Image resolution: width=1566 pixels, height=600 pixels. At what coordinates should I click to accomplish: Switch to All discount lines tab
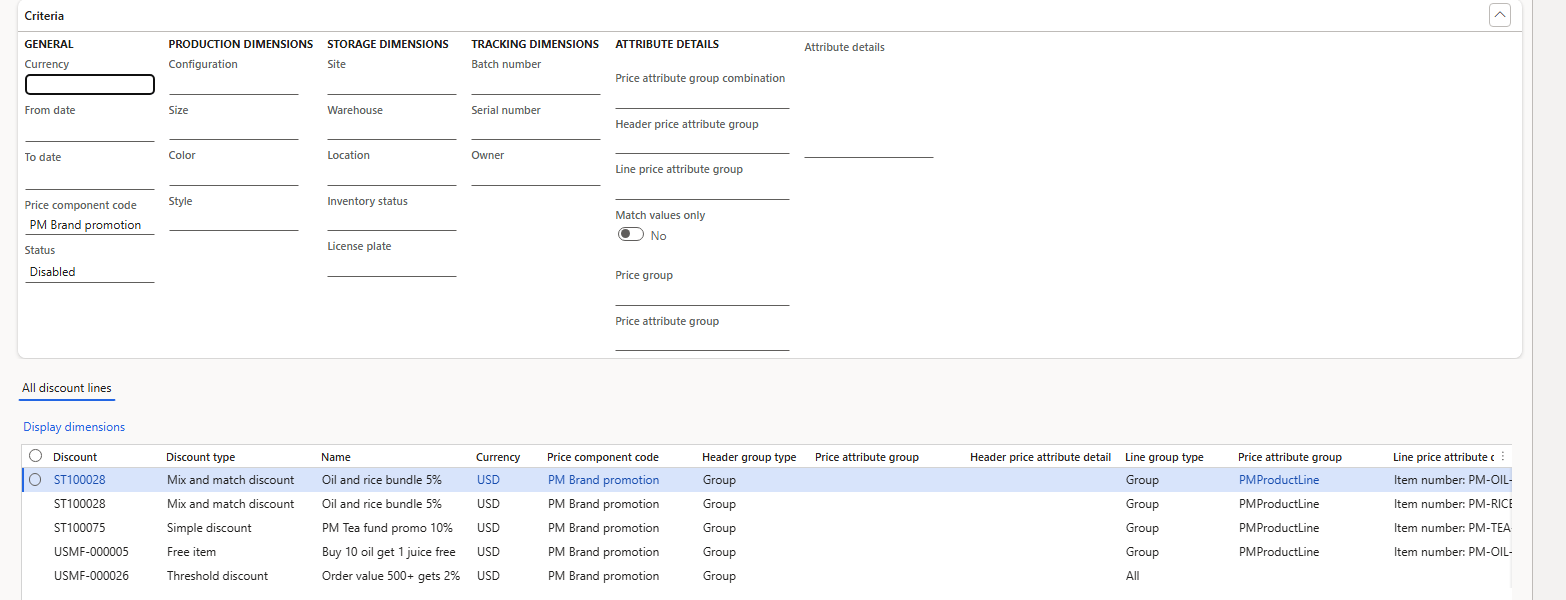coord(67,388)
